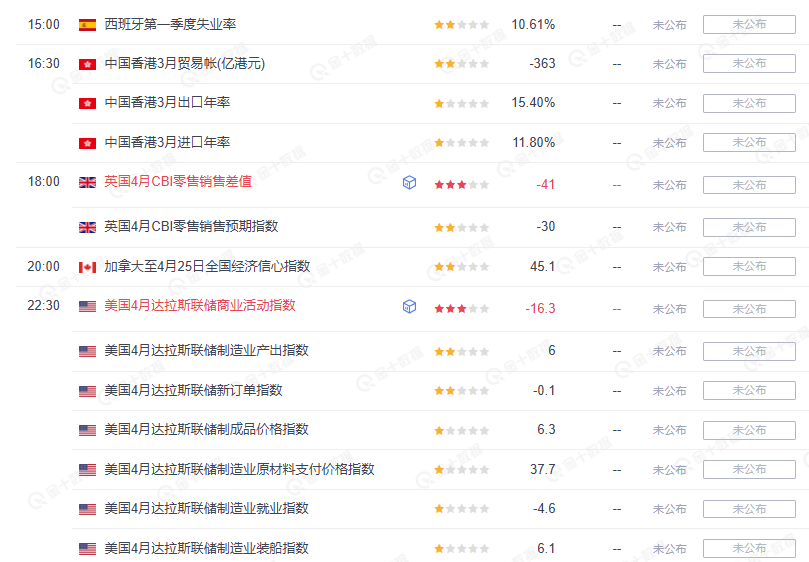Click 未公布 button for 英国4月CBI零售销售预期指数
The width and height of the screenshot is (809, 562).
point(749,227)
